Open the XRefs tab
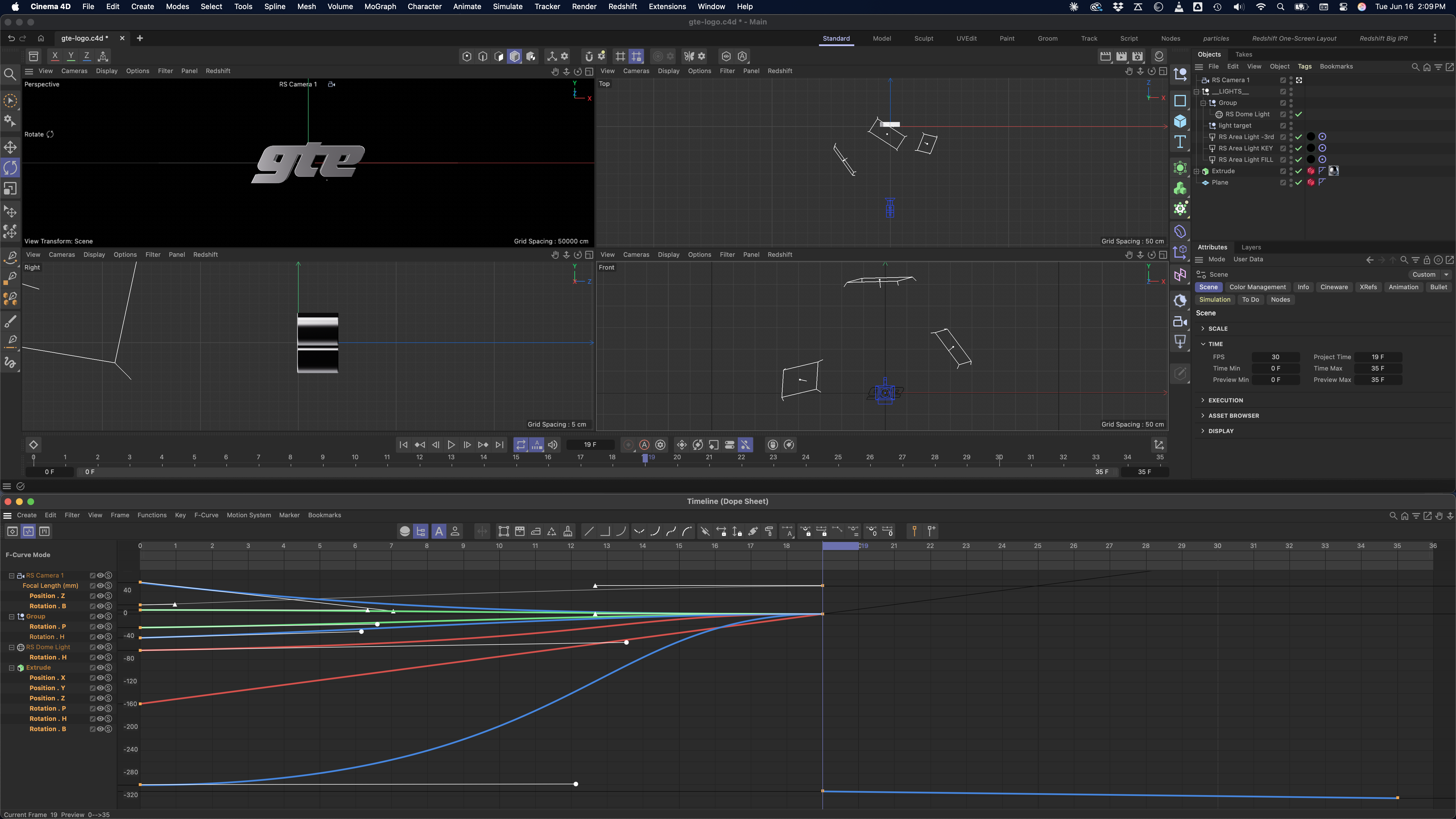Viewport: 1456px width, 819px height. pyautogui.click(x=1368, y=287)
